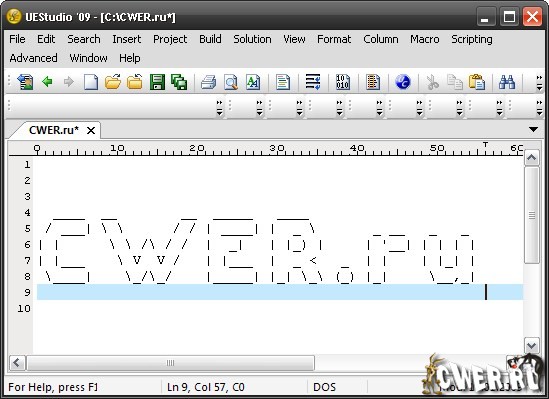Click the green Back arrow icon

(47, 82)
